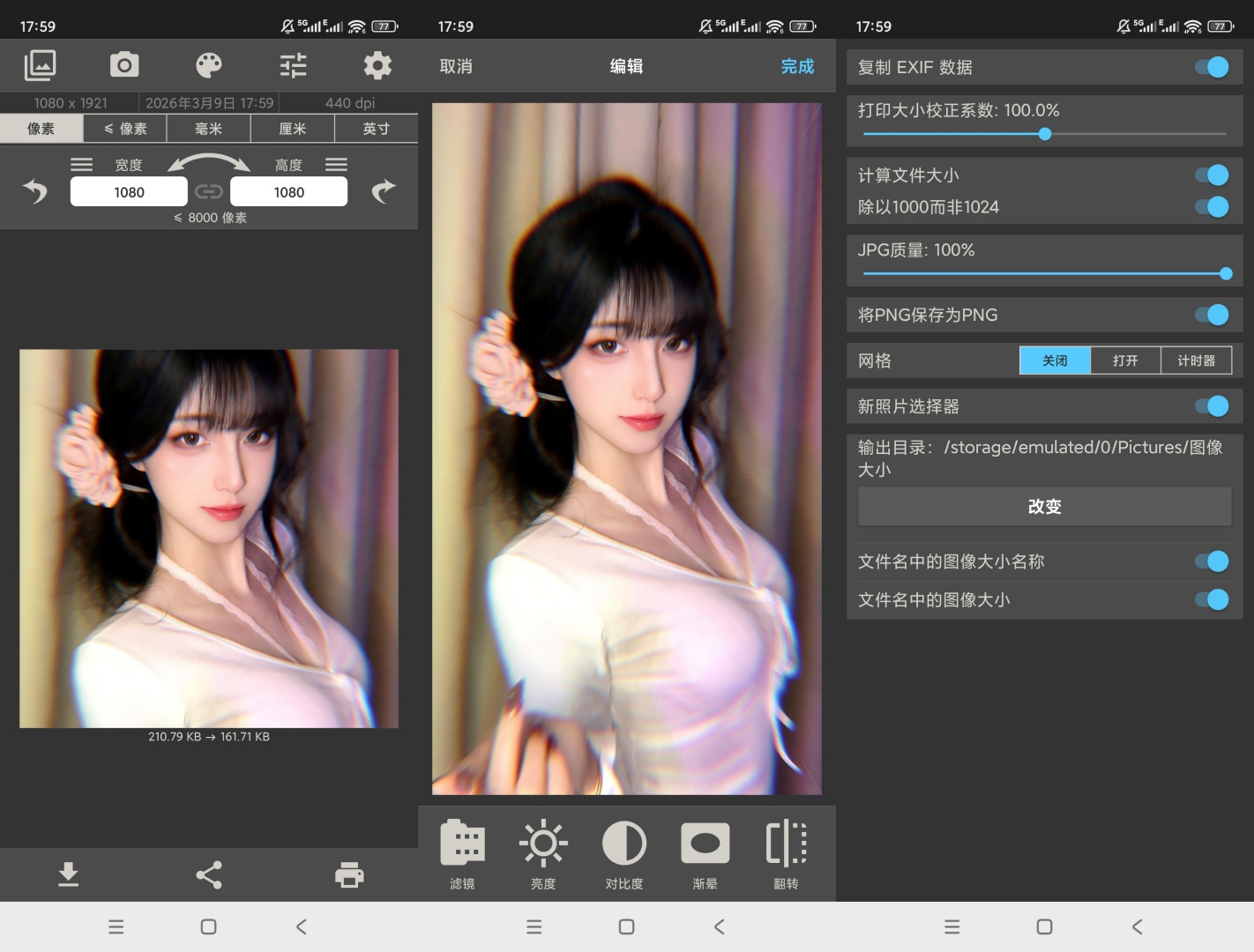The width and height of the screenshot is (1254, 952).
Task: Share the resized image
Action: (x=209, y=874)
